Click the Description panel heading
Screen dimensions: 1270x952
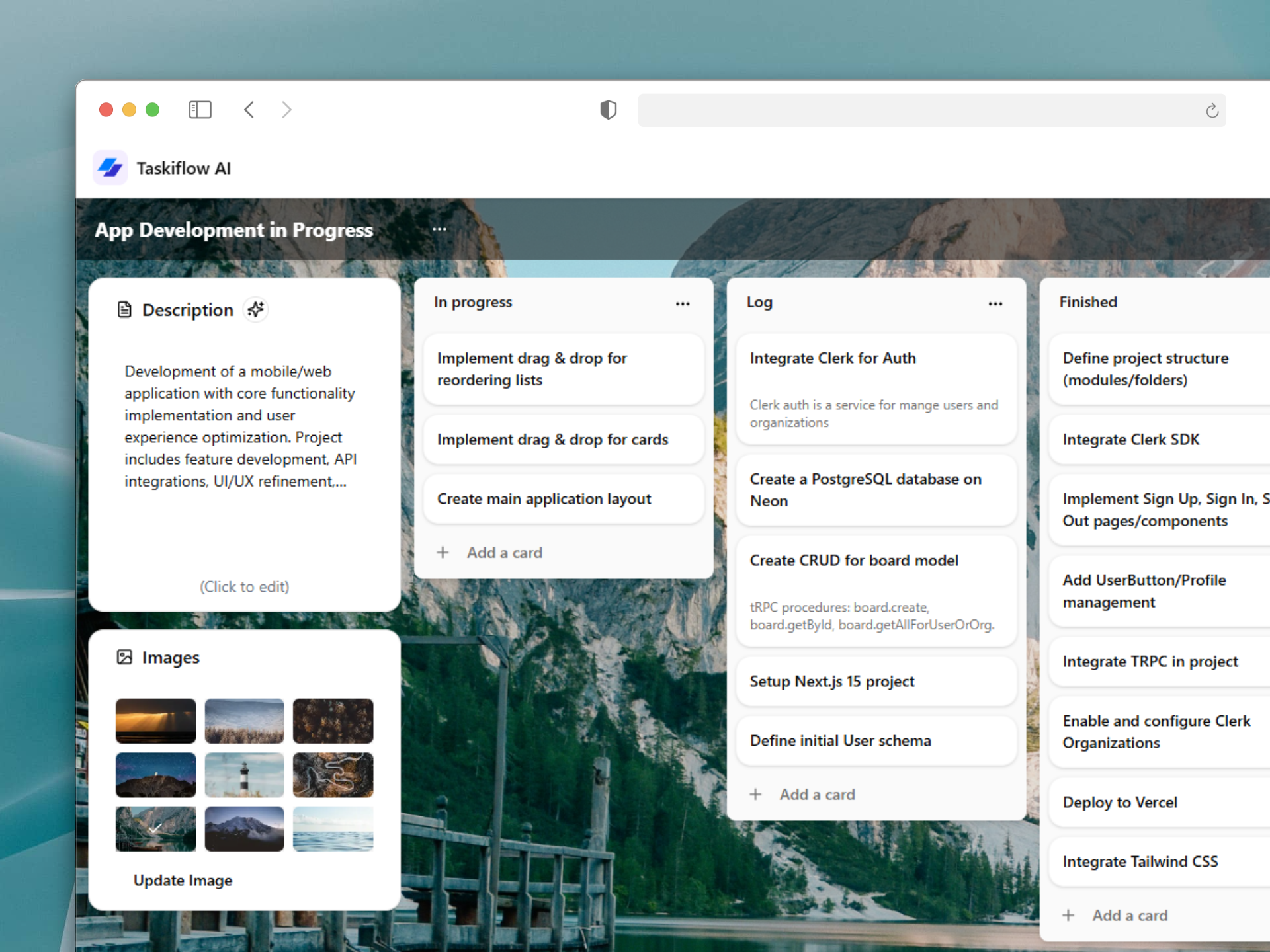pyautogui.click(x=188, y=310)
